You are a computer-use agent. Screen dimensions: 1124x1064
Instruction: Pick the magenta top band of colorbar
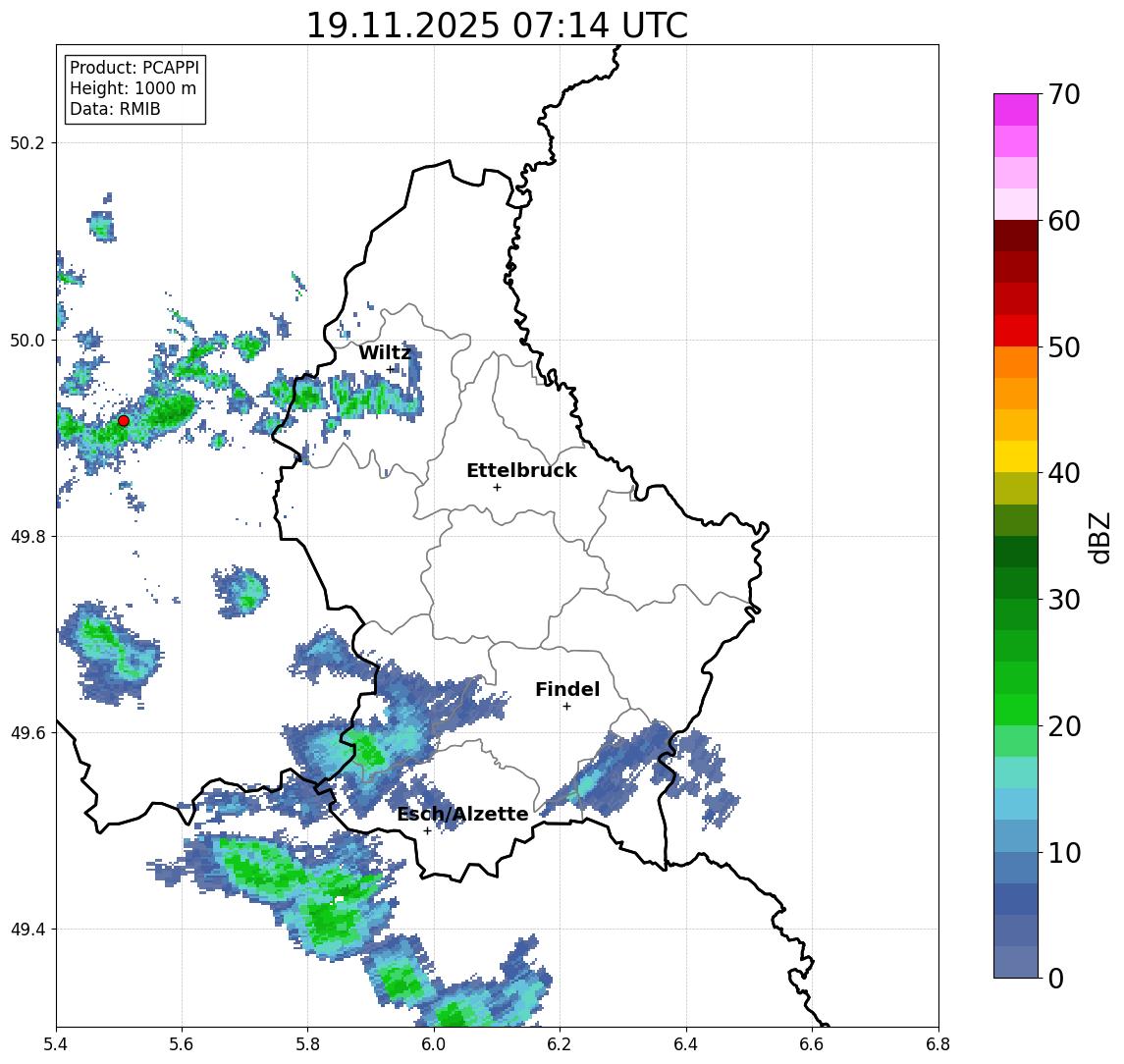click(x=1016, y=110)
